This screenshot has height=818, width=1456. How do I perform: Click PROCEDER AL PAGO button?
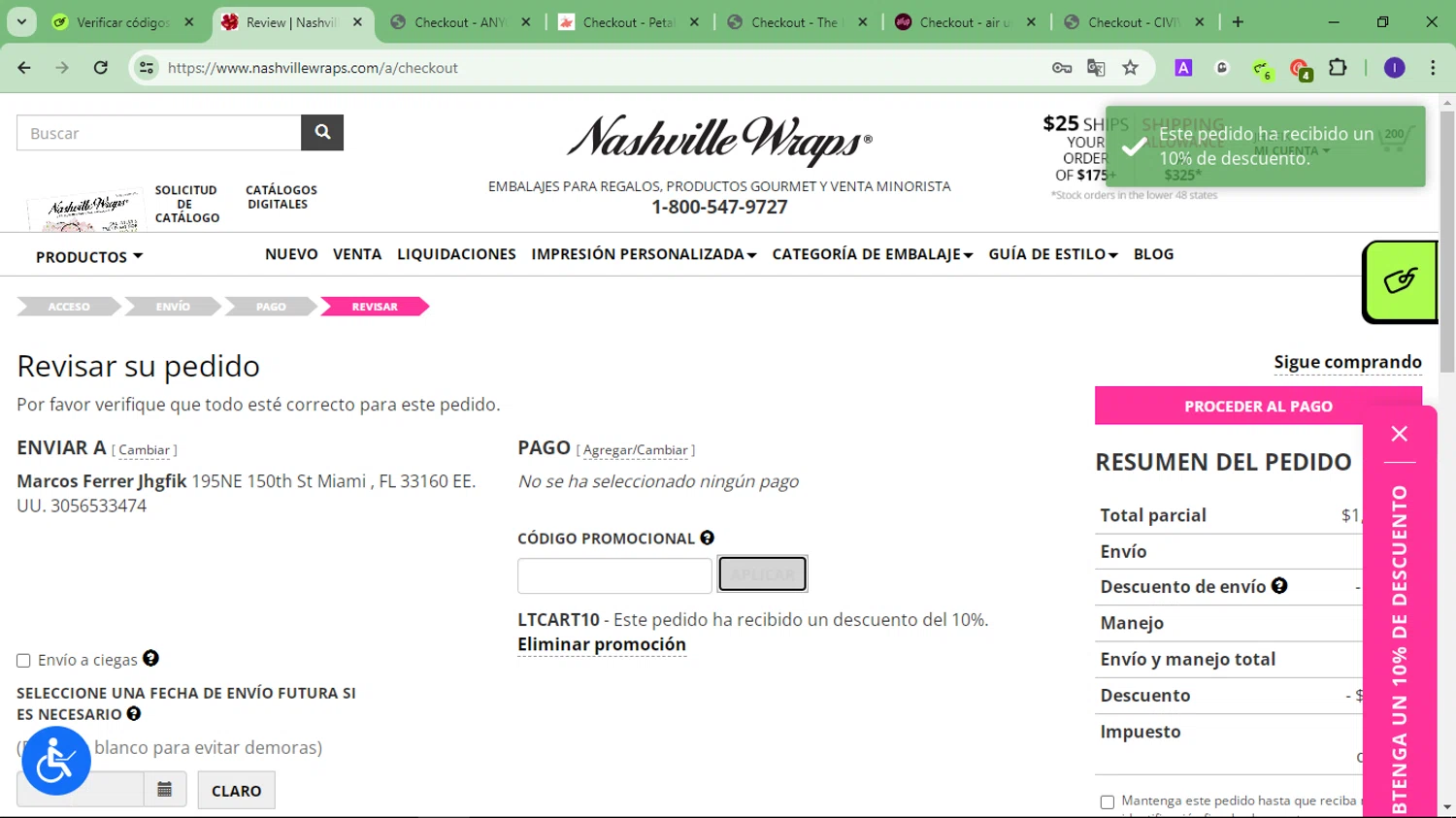click(x=1258, y=406)
